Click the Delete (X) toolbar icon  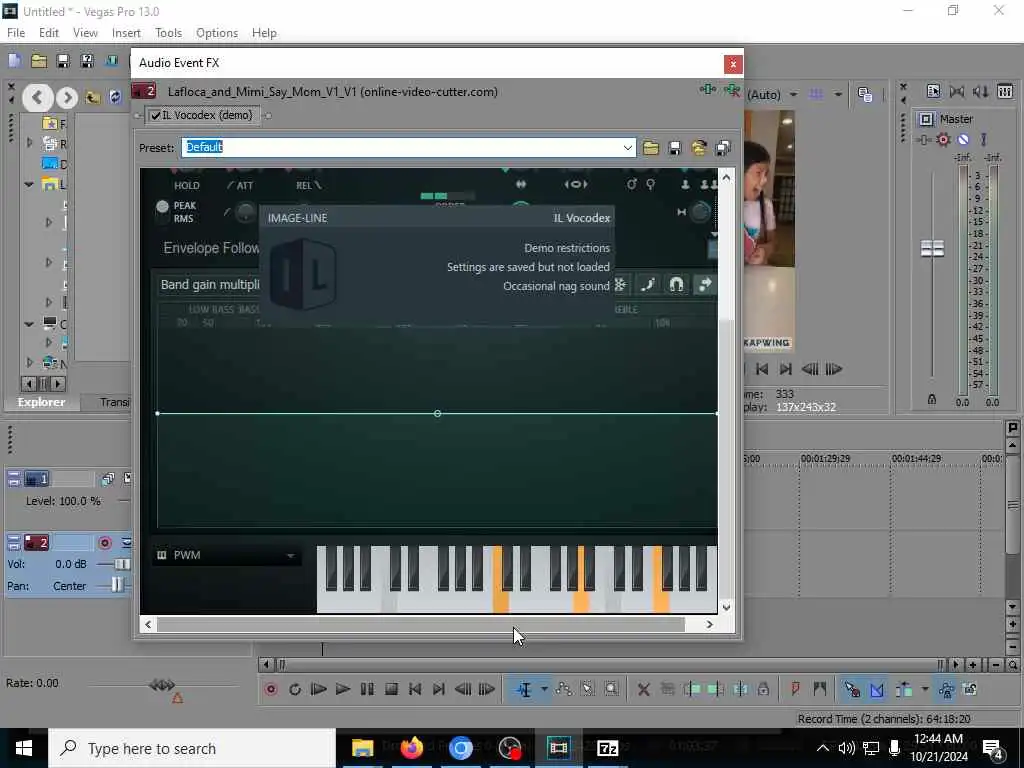(x=643, y=689)
